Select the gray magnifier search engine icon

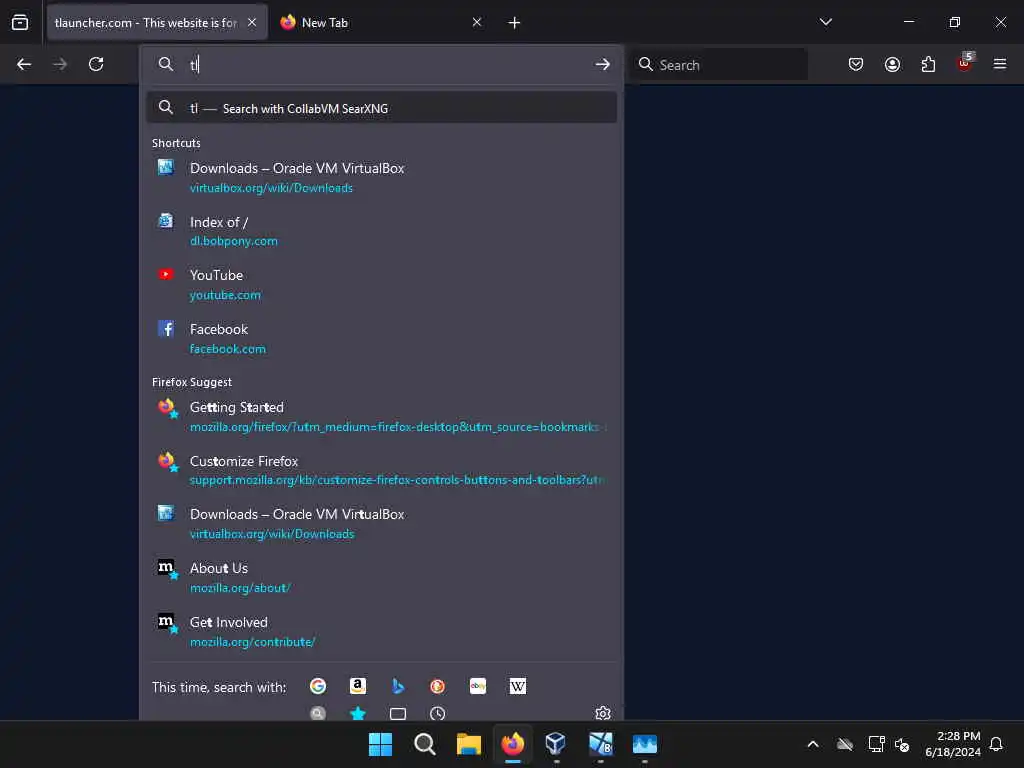318,713
